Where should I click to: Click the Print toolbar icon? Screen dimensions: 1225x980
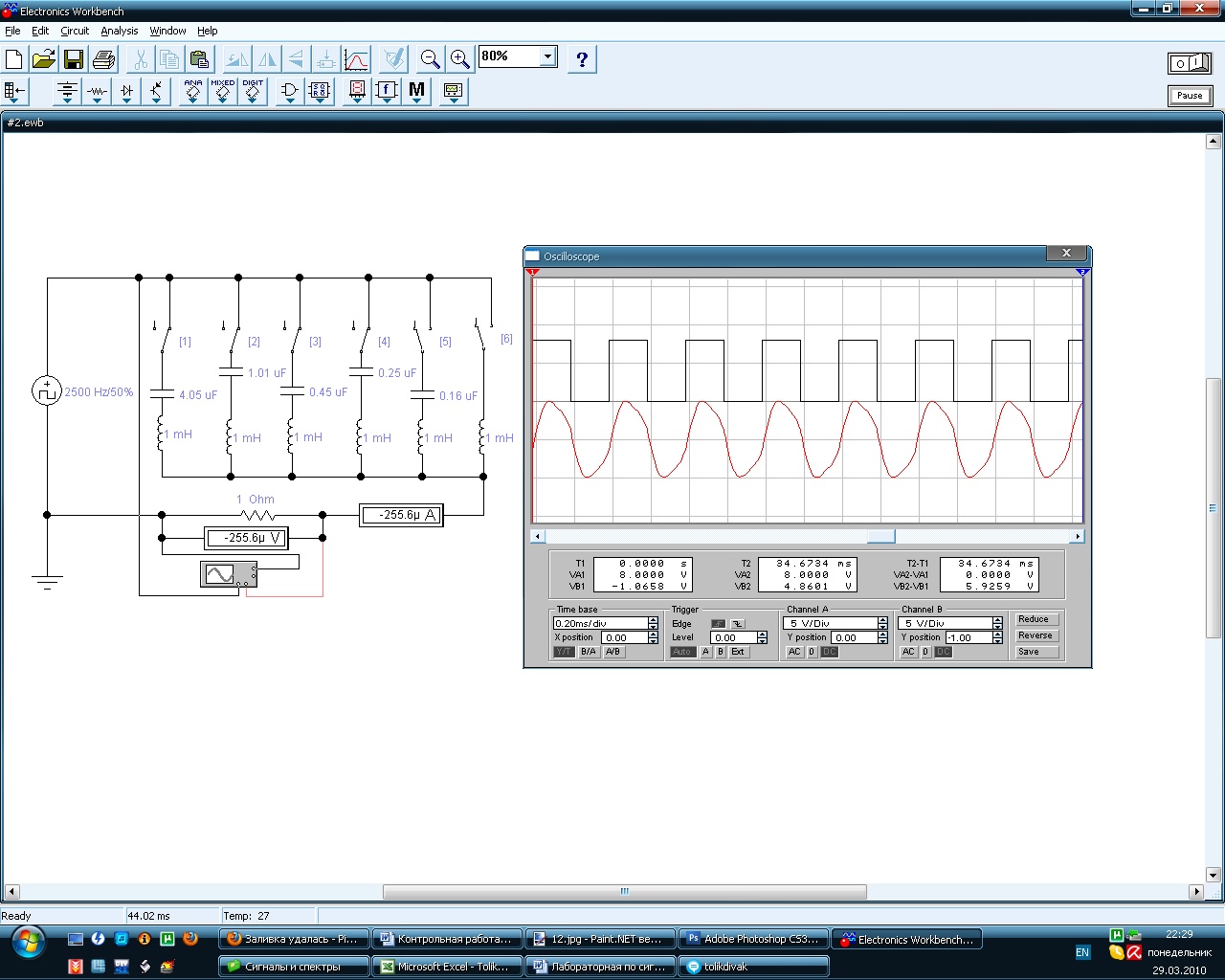tap(103, 60)
